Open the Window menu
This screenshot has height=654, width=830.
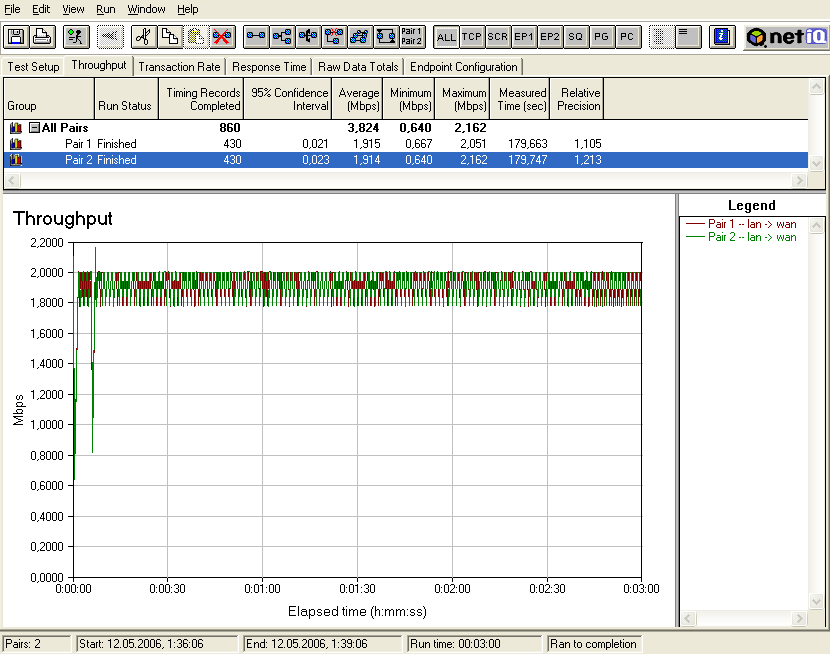[146, 9]
